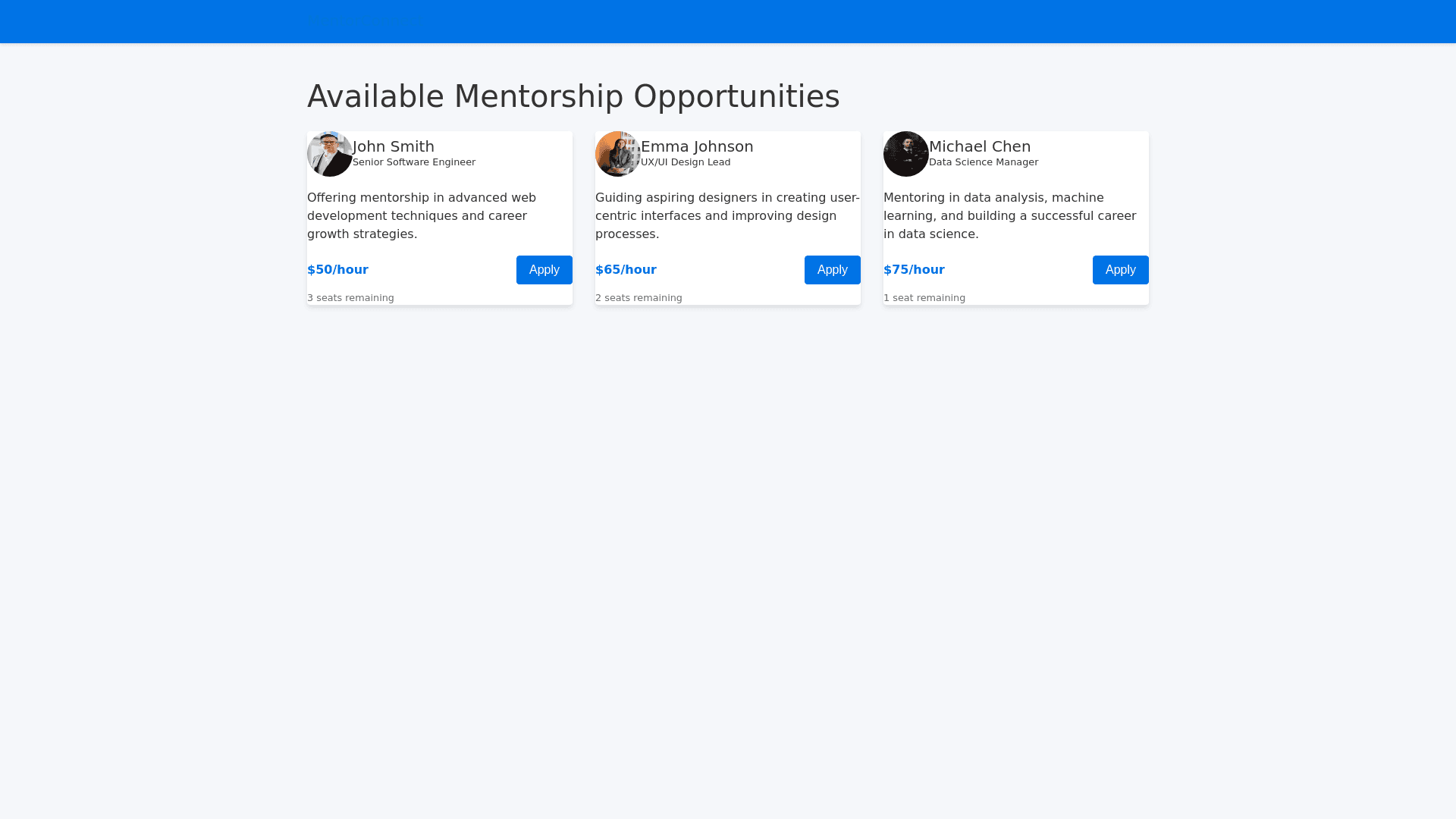Click the Emma Johnson name heading
Image resolution: width=1456 pixels, height=819 pixels.
click(x=697, y=146)
